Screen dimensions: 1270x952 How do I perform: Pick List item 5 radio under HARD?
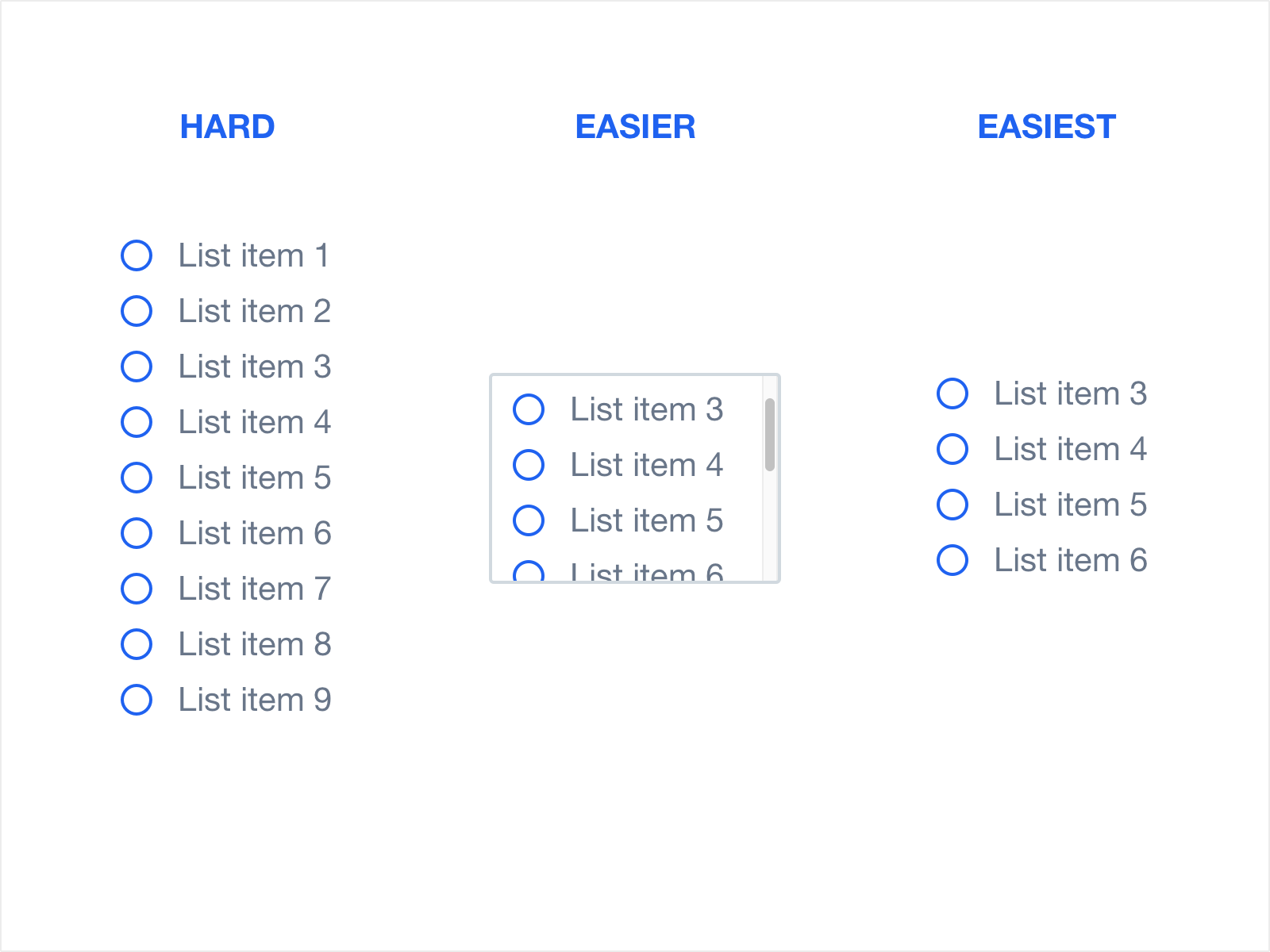click(x=137, y=478)
